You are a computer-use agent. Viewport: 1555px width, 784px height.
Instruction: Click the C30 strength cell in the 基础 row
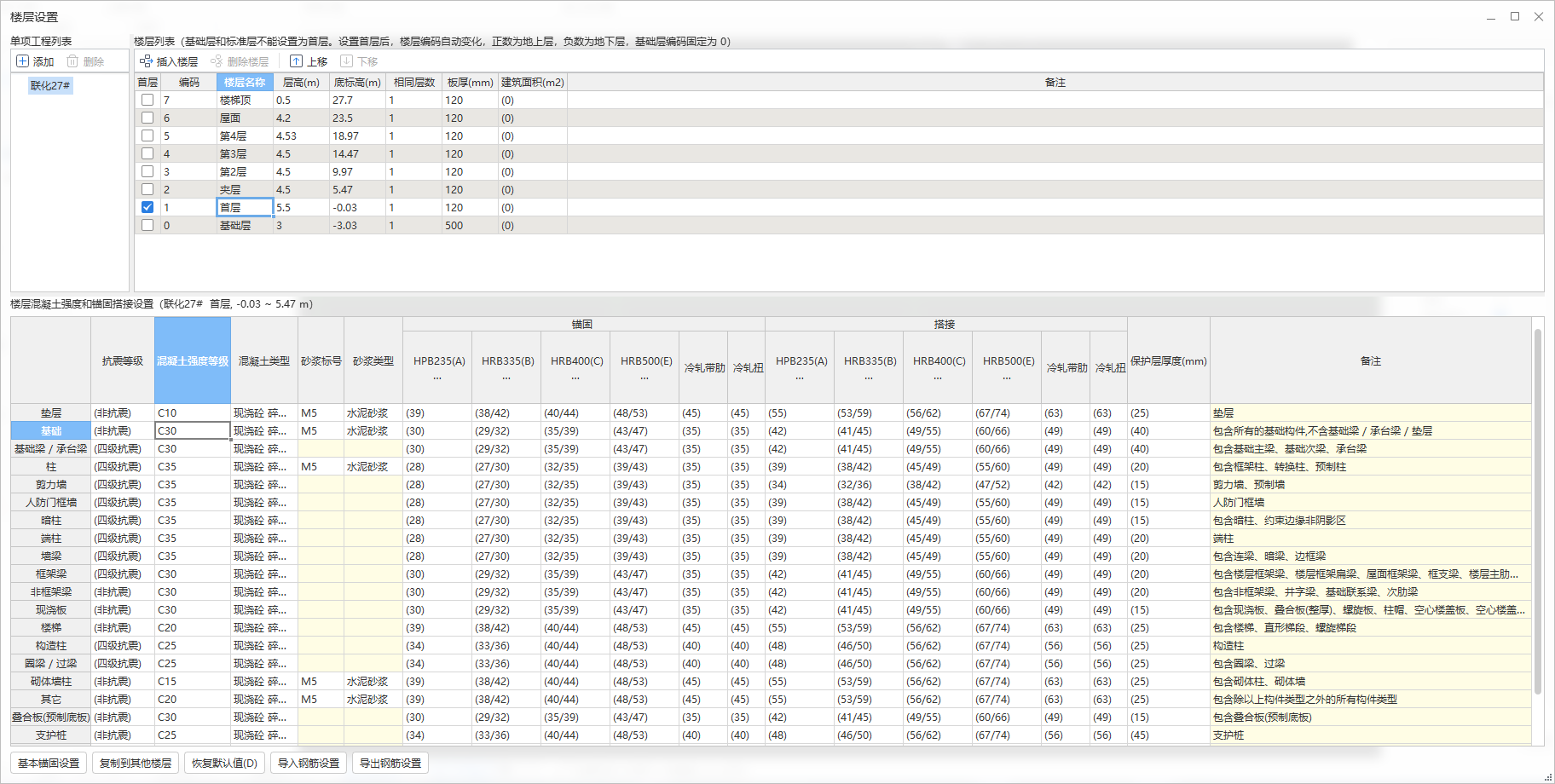pyautogui.click(x=193, y=430)
